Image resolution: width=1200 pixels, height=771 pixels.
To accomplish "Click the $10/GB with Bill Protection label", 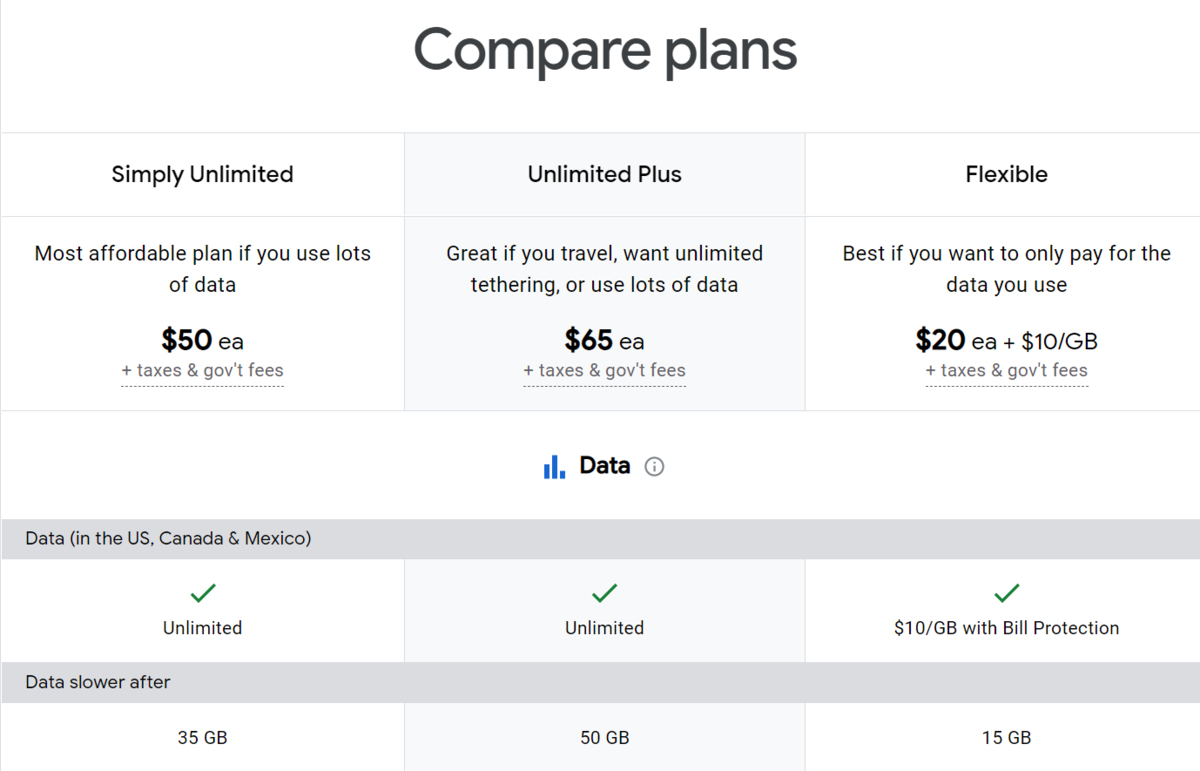I will [x=1006, y=628].
